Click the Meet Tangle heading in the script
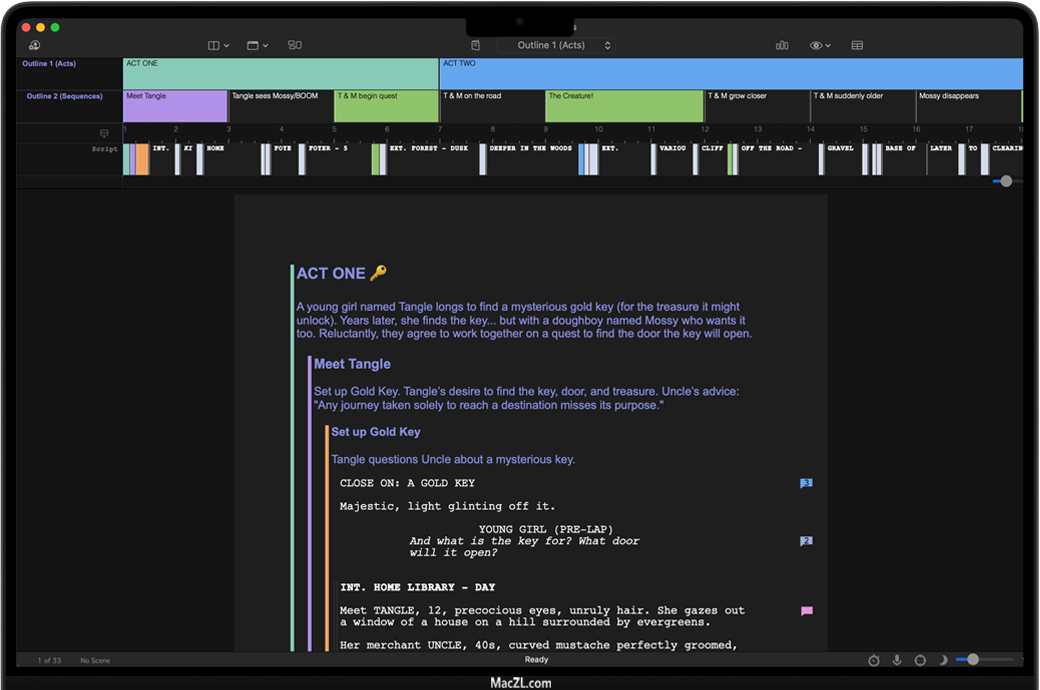The image size is (1040, 690). tap(352, 364)
